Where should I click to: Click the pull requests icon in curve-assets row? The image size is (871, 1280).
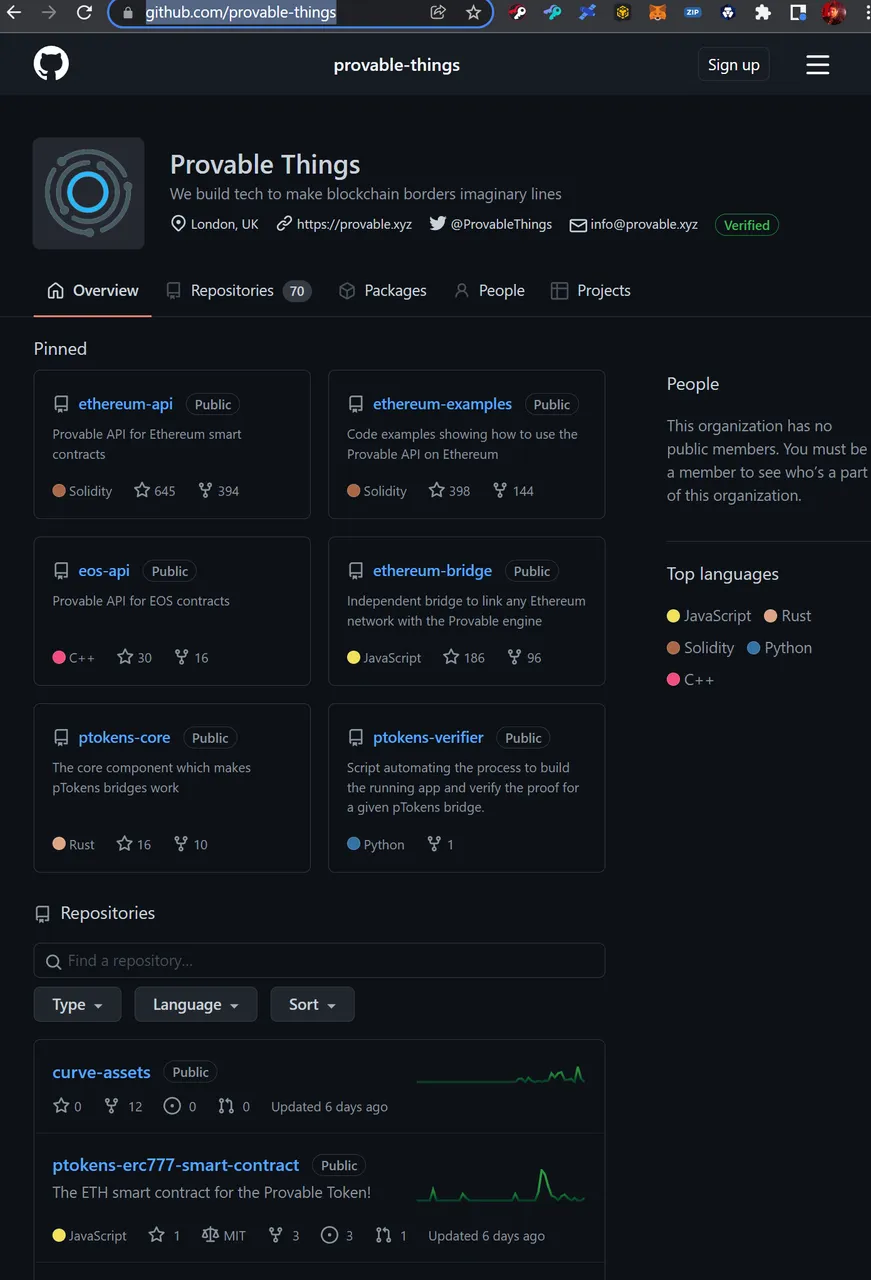tap(226, 1106)
